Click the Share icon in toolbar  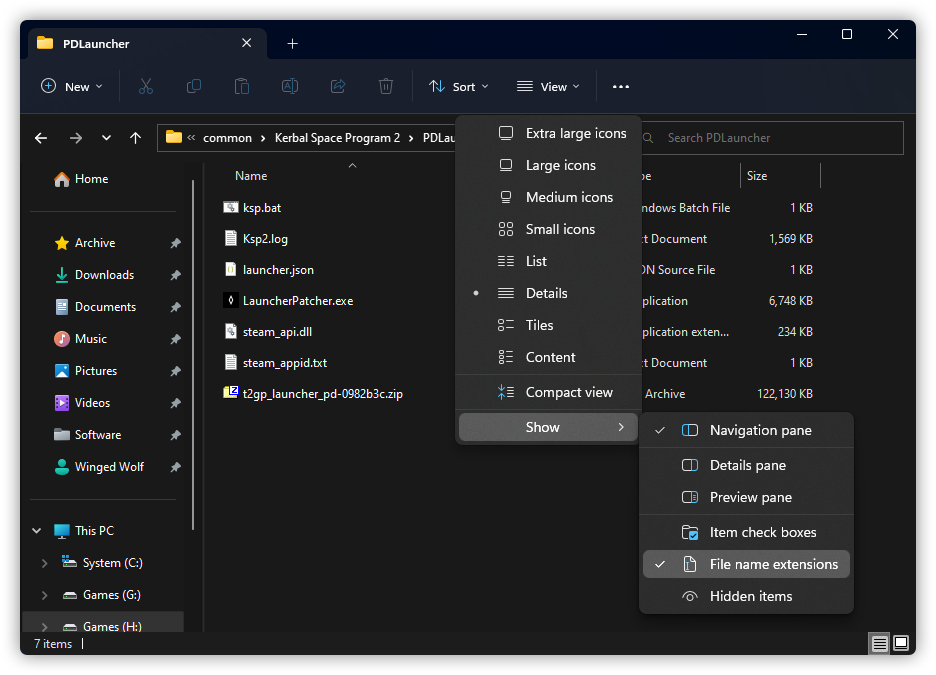click(x=338, y=87)
